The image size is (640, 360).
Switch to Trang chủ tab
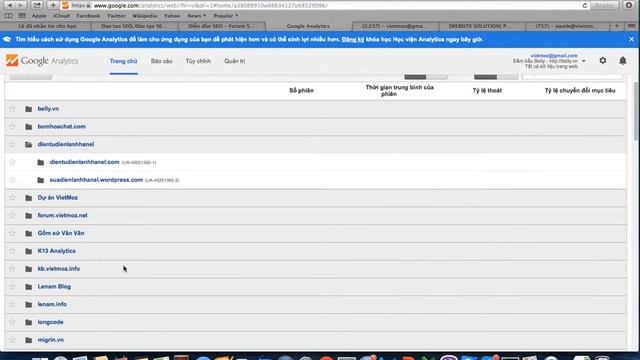(x=123, y=61)
